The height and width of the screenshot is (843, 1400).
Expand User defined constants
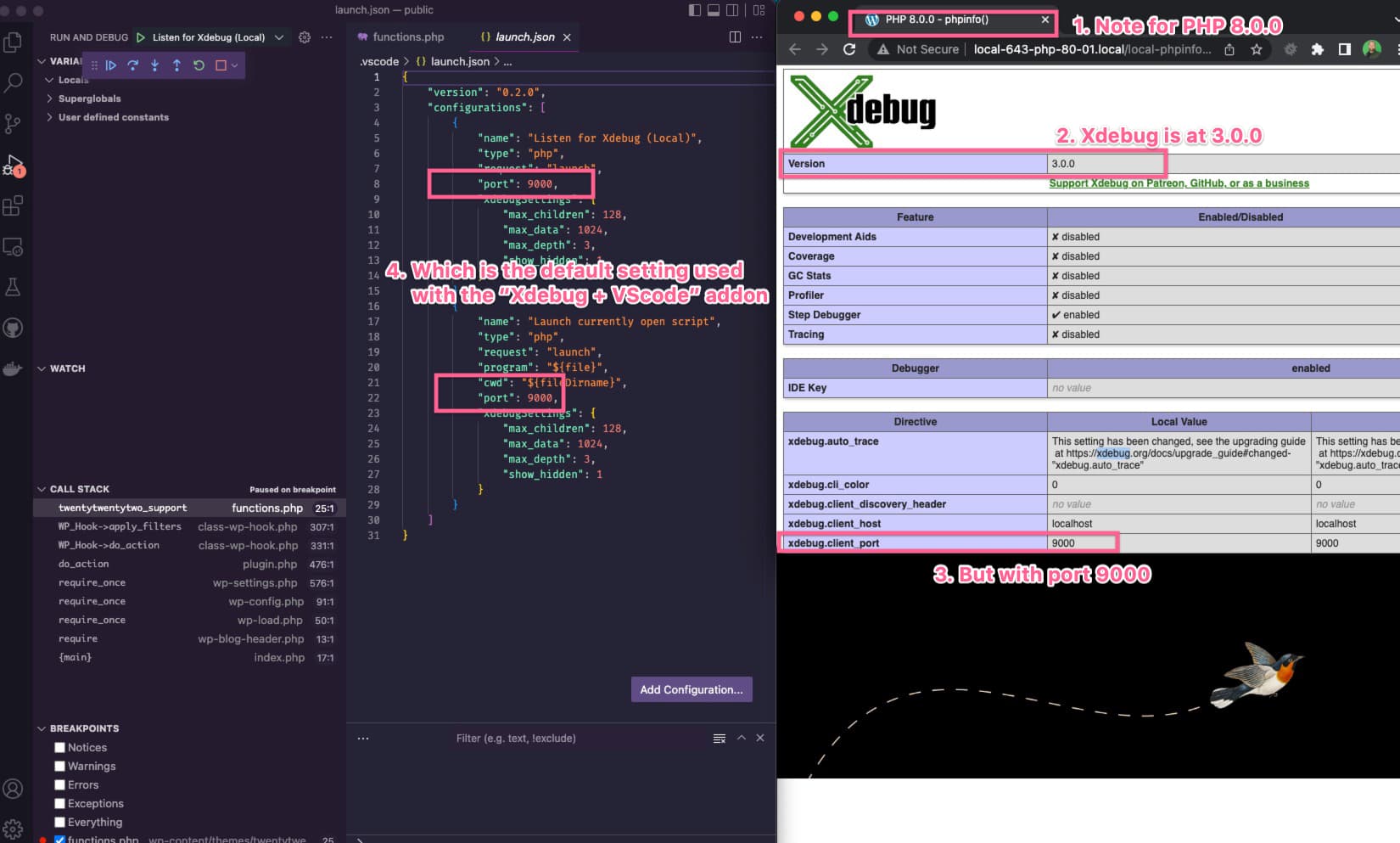click(x=50, y=117)
